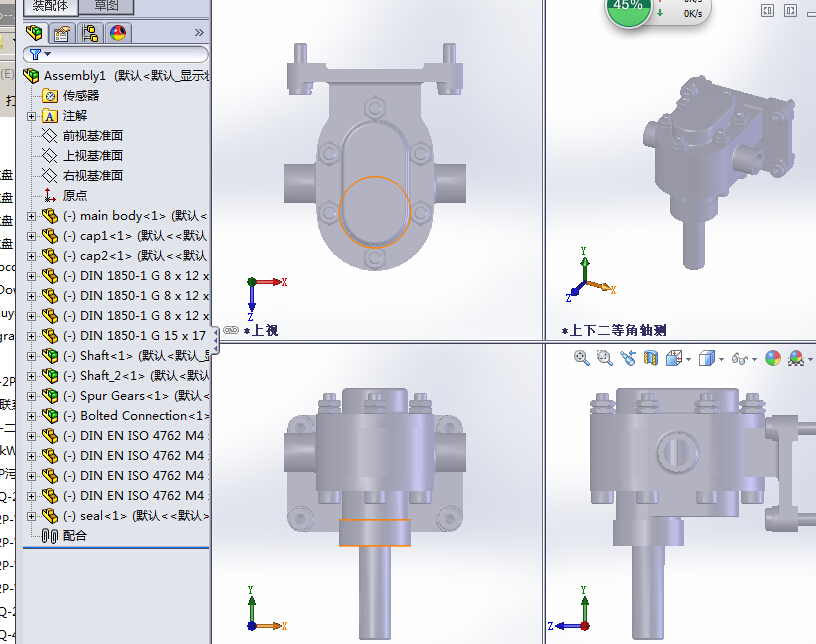
Task: Click Apply Scene icon
Action: coord(796,358)
